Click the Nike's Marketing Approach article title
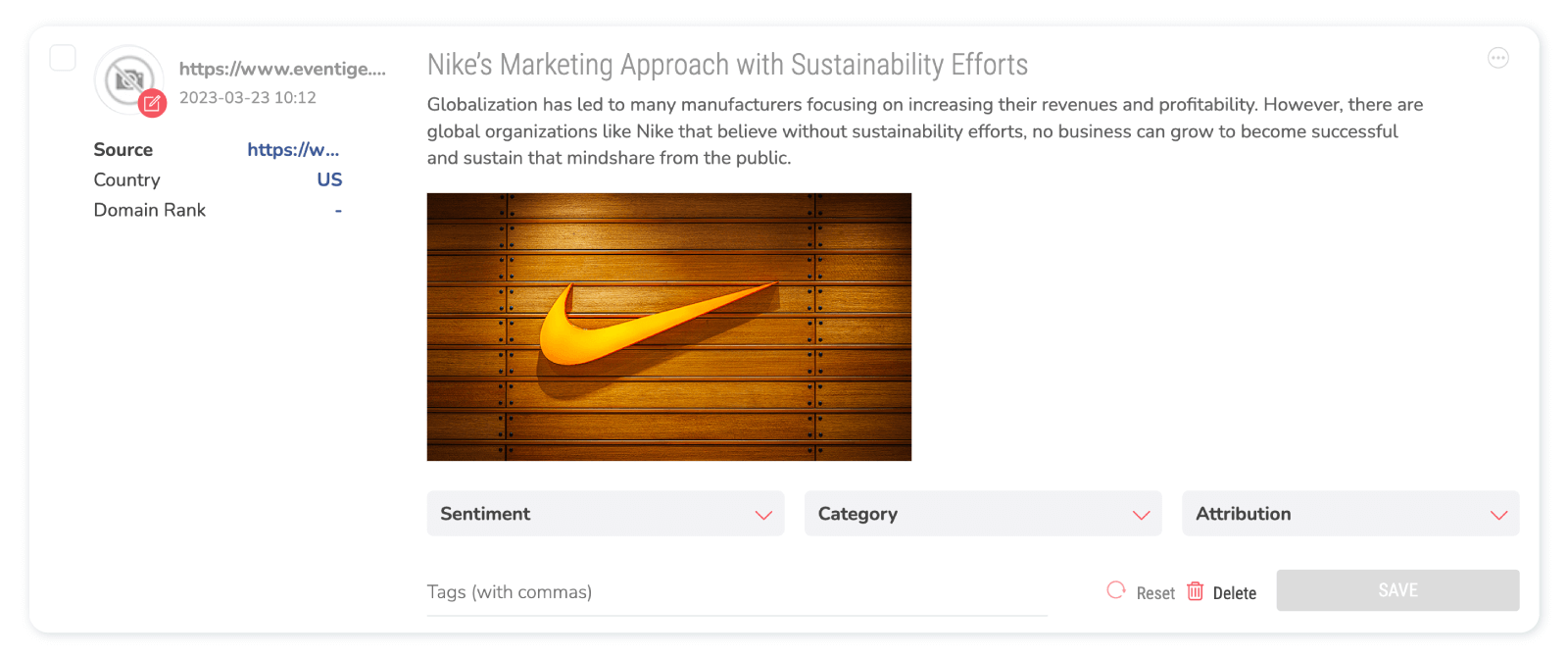1568x657 pixels. click(x=727, y=65)
